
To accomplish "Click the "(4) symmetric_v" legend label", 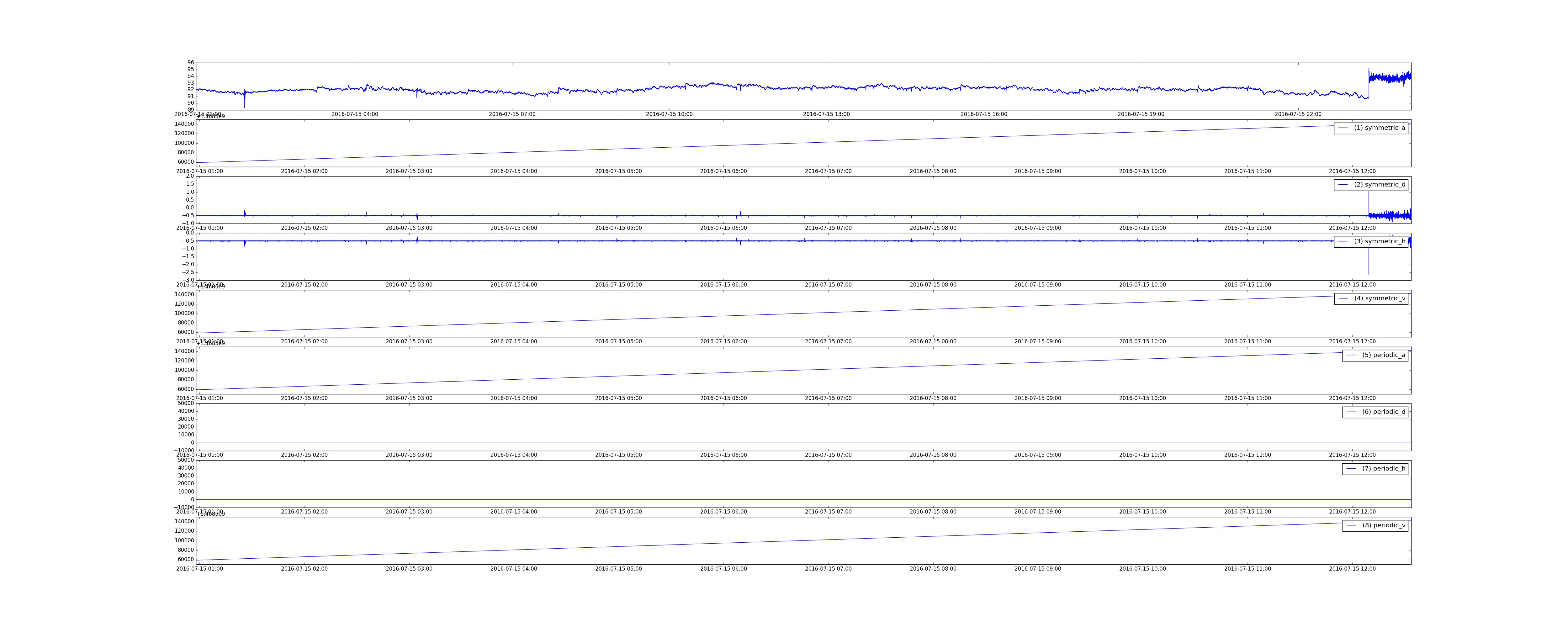I will tap(1379, 298).
